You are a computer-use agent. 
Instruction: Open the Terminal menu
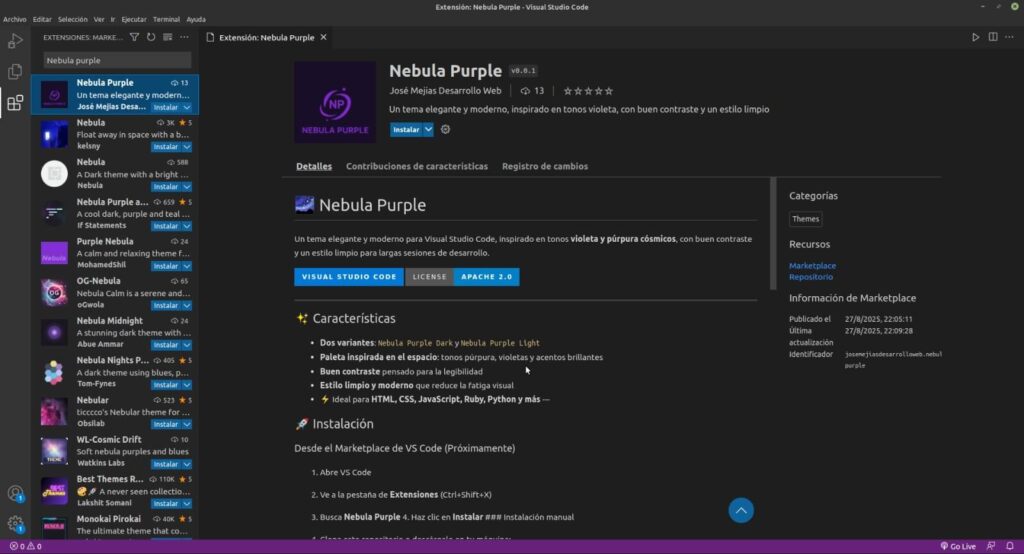pos(167,20)
